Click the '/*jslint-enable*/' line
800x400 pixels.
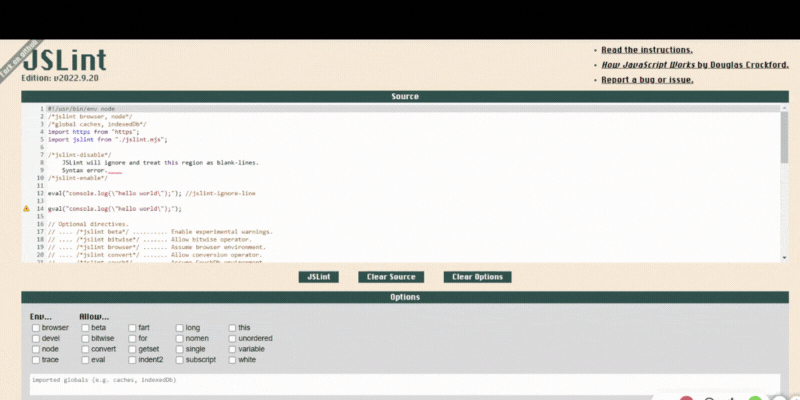78,178
